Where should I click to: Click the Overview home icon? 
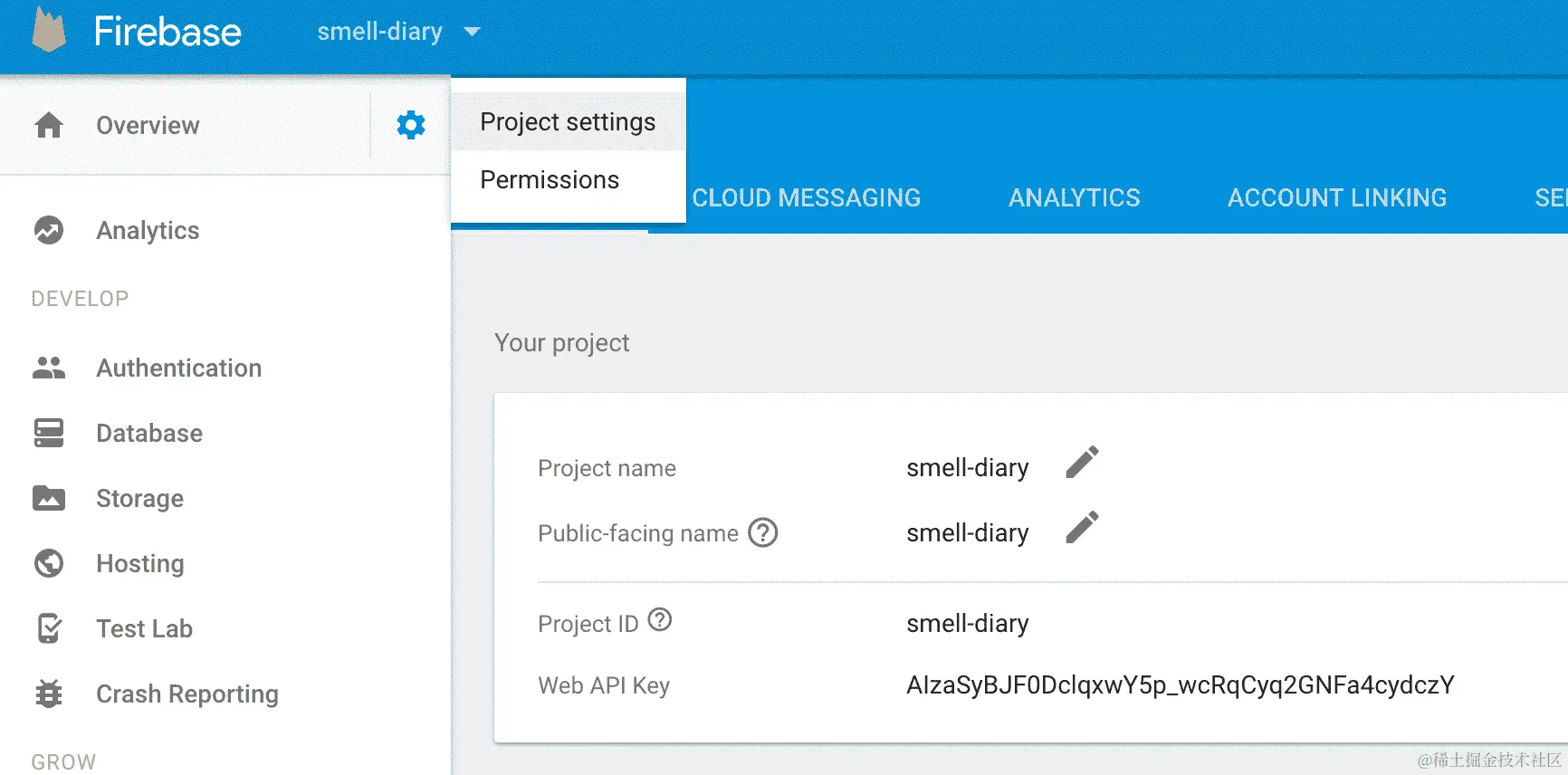coord(49,125)
